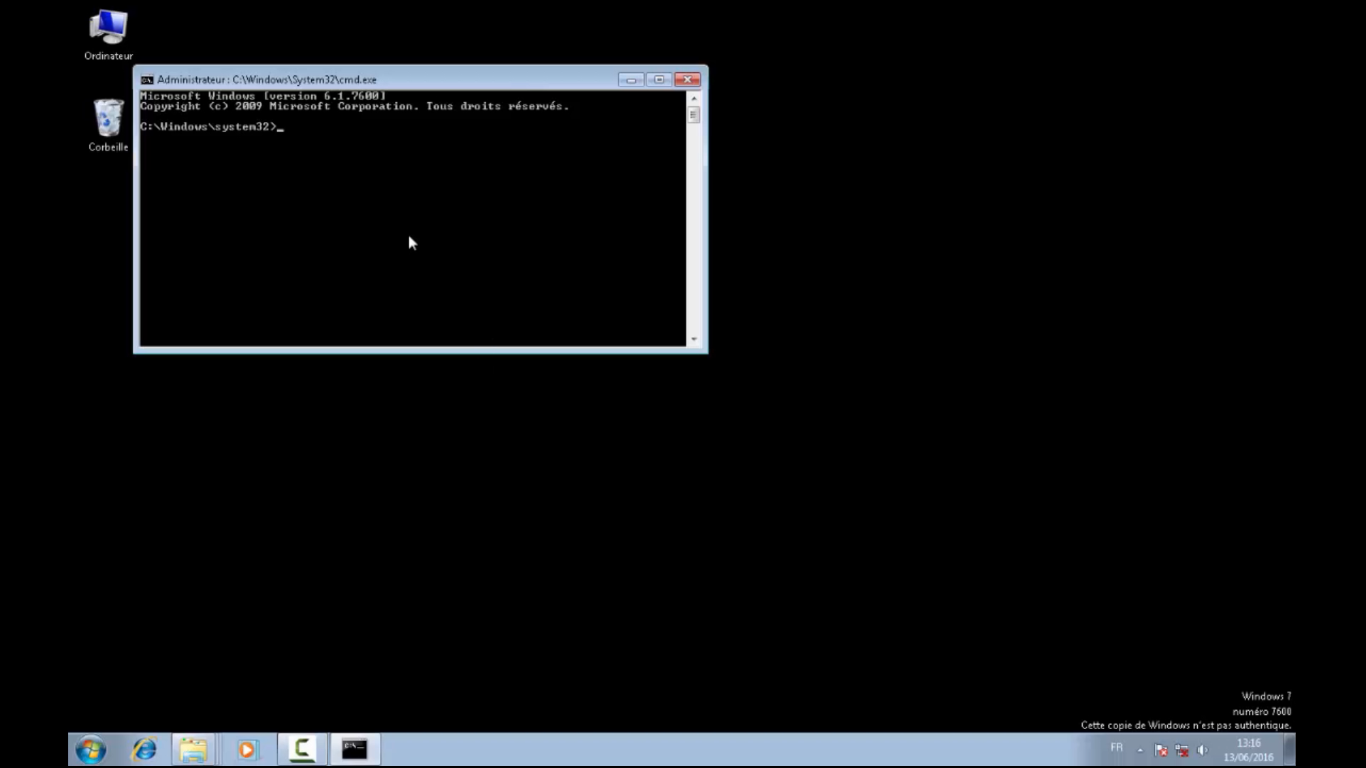
Task: Open Windows Explorer from the taskbar
Action: (x=193, y=748)
